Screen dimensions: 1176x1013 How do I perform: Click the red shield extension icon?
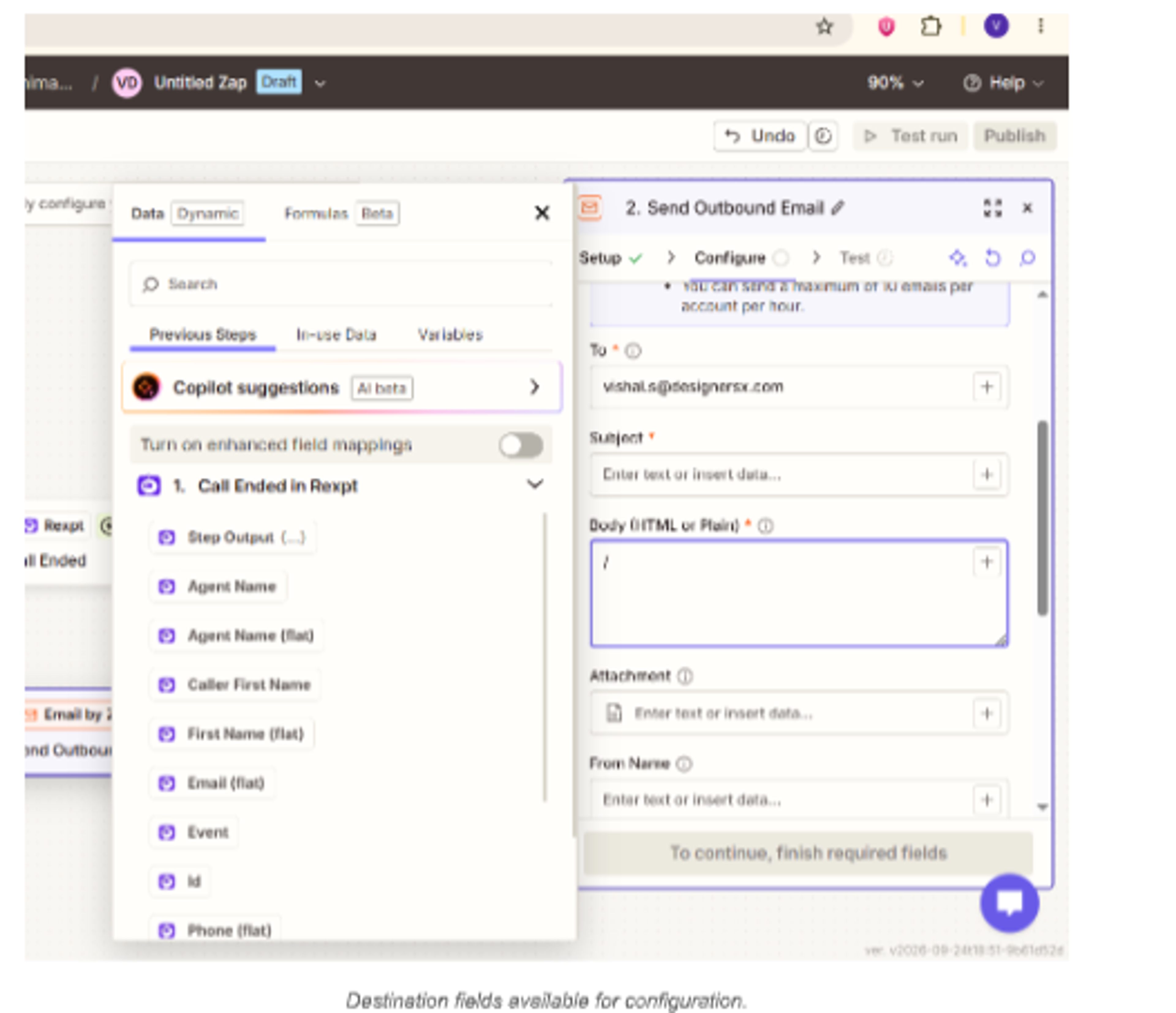click(886, 26)
